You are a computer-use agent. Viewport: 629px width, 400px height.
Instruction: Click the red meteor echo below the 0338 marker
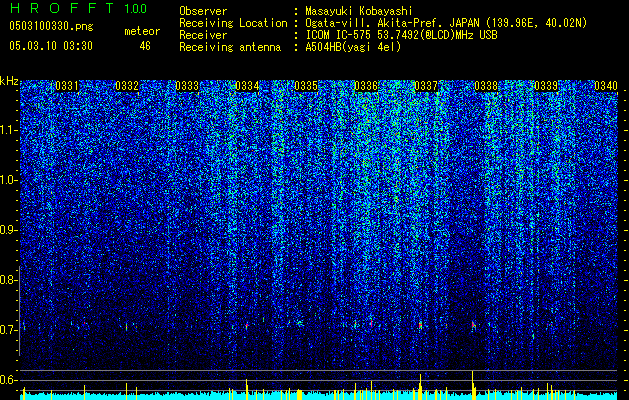click(474, 325)
